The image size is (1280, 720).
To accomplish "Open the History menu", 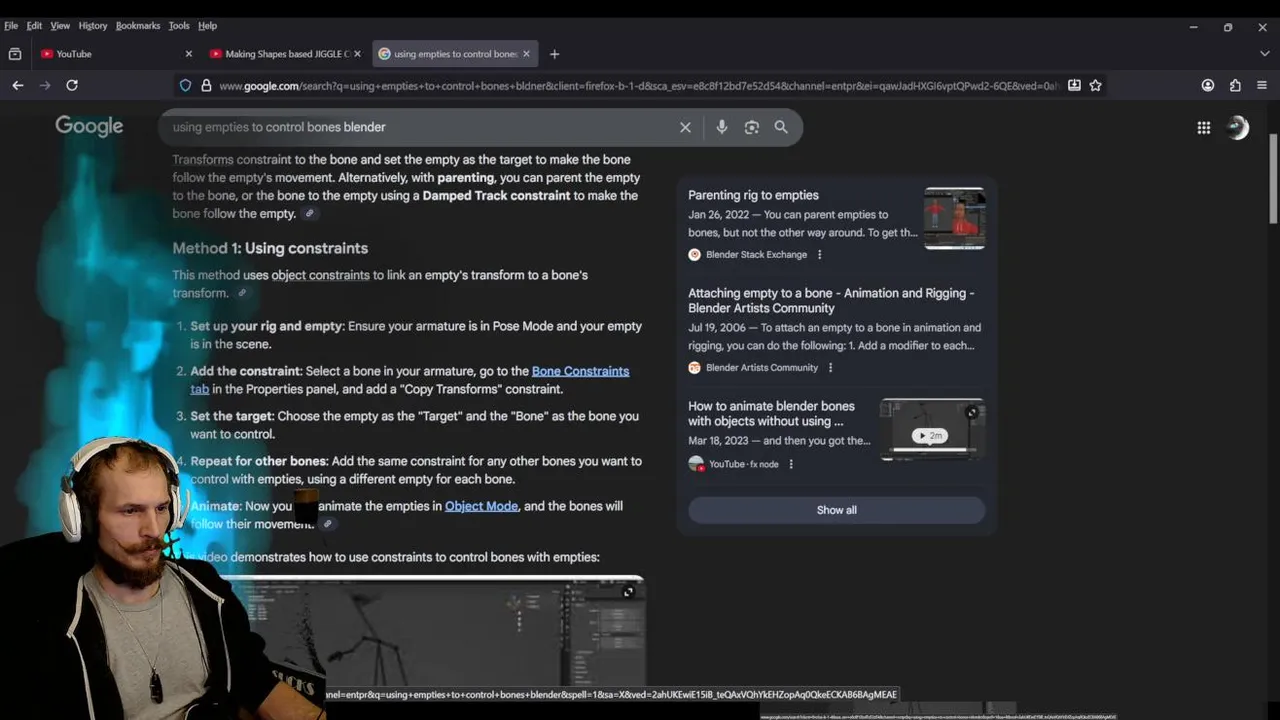I will [93, 26].
